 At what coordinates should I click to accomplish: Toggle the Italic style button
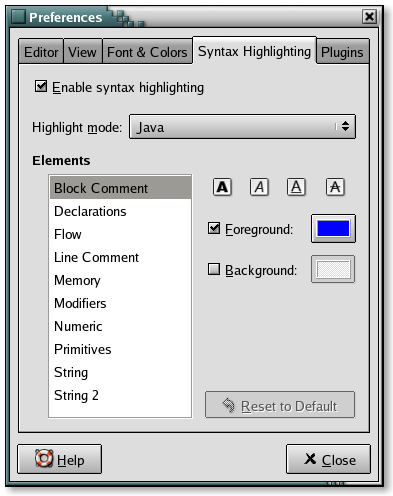[259, 187]
